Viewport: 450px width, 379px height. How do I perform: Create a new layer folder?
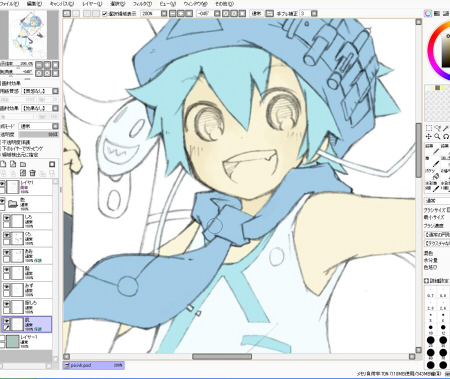23,164
